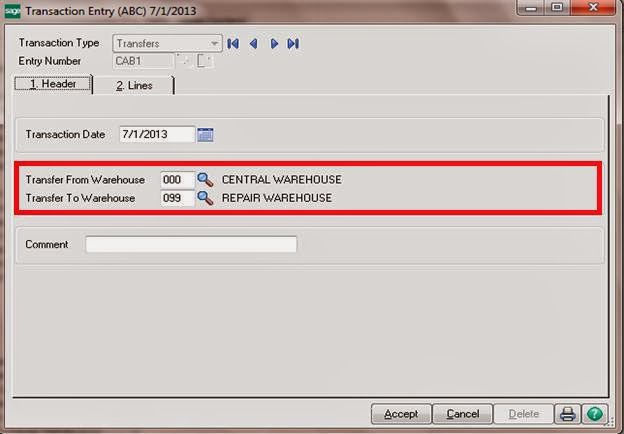Click the Transfer From Warehouse code field
This screenshot has width=624, height=434.
(177, 180)
